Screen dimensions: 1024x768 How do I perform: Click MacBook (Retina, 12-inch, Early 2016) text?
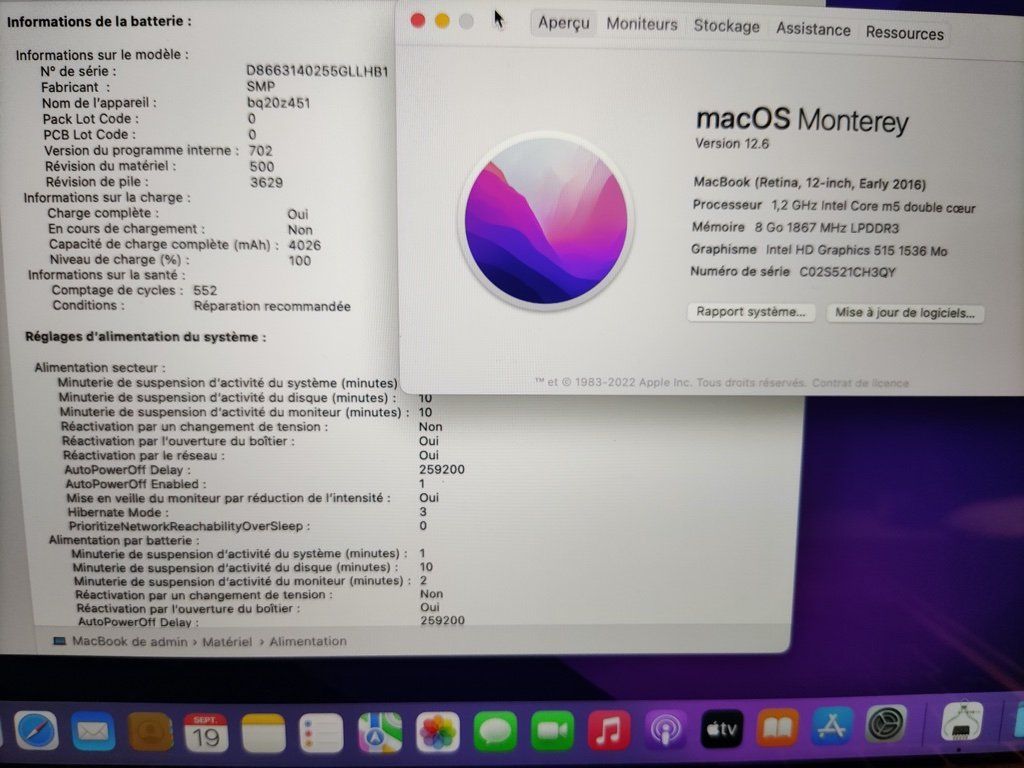click(810, 184)
